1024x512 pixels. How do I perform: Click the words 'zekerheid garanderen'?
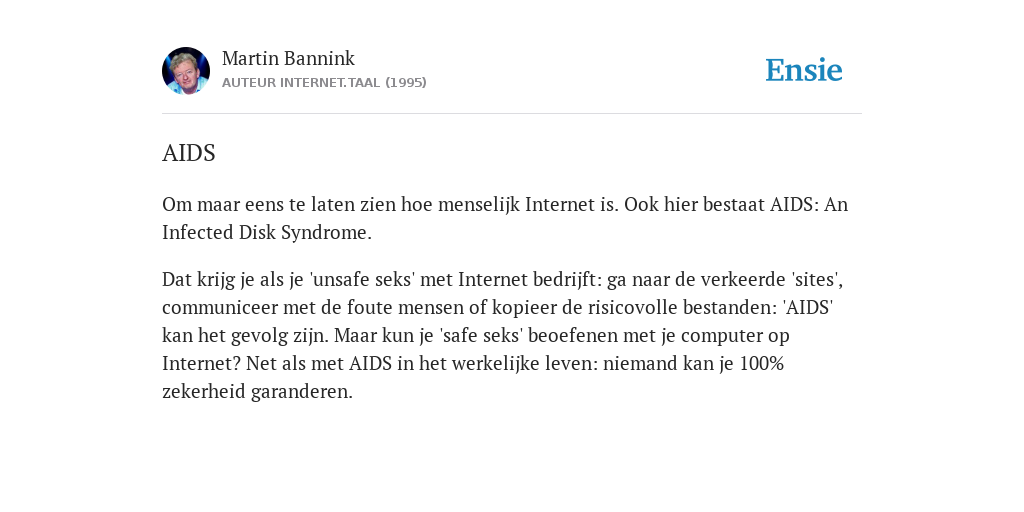[255, 392]
